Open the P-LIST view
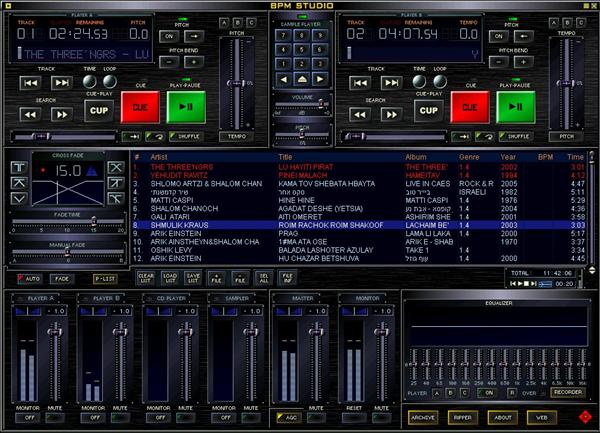This screenshot has width=600, height=433. [x=105, y=279]
